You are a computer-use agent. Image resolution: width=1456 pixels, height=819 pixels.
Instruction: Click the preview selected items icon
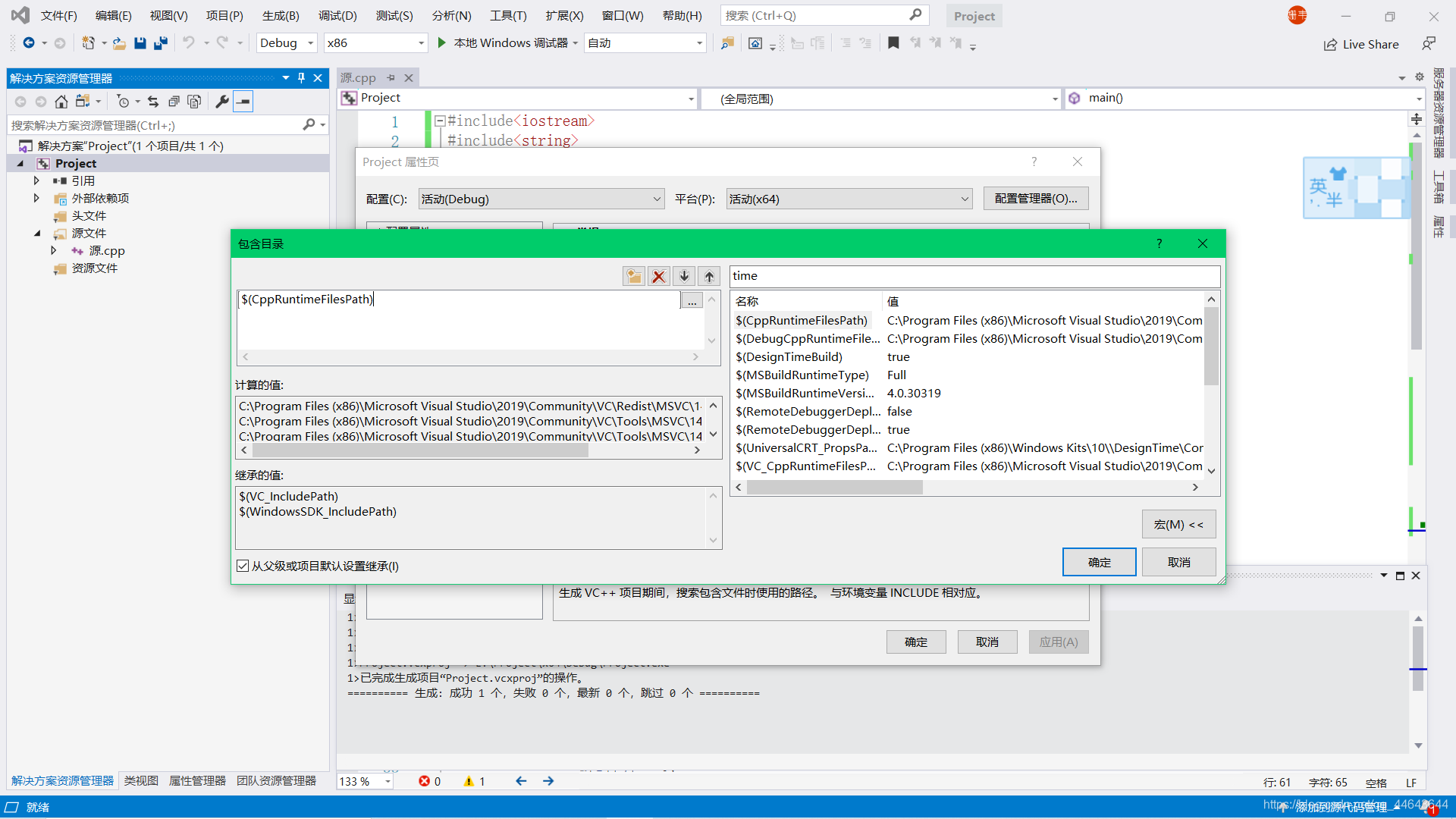pyautogui.click(x=243, y=102)
